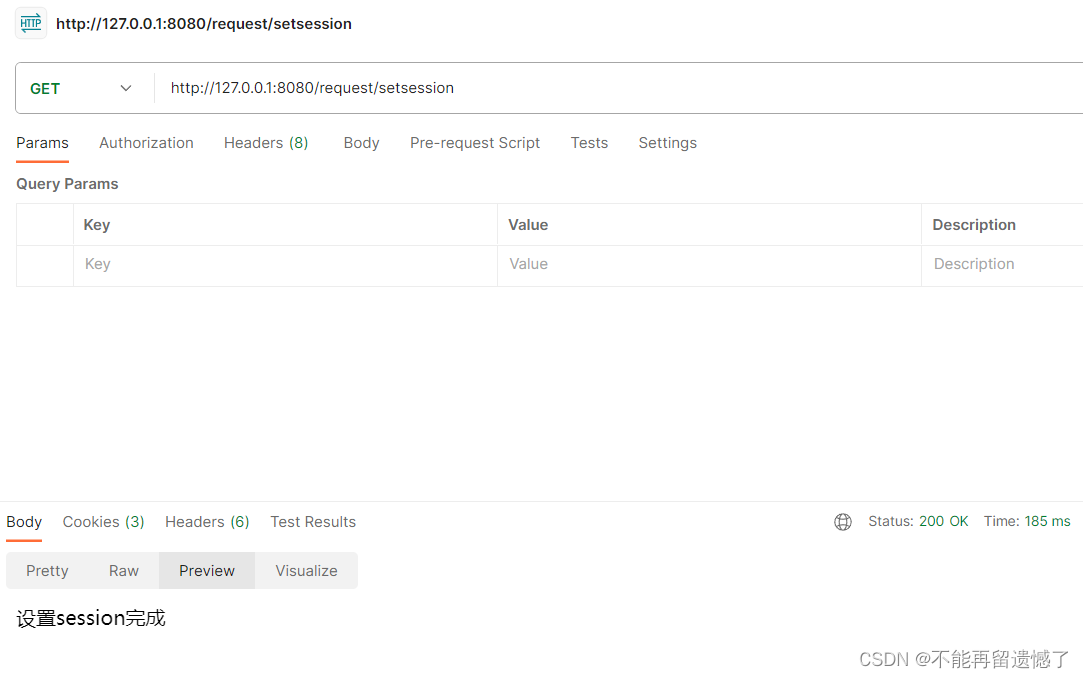Click the empty Description cell in Query Params
This screenshot has height=678, width=1083.
coord(1002,265)
